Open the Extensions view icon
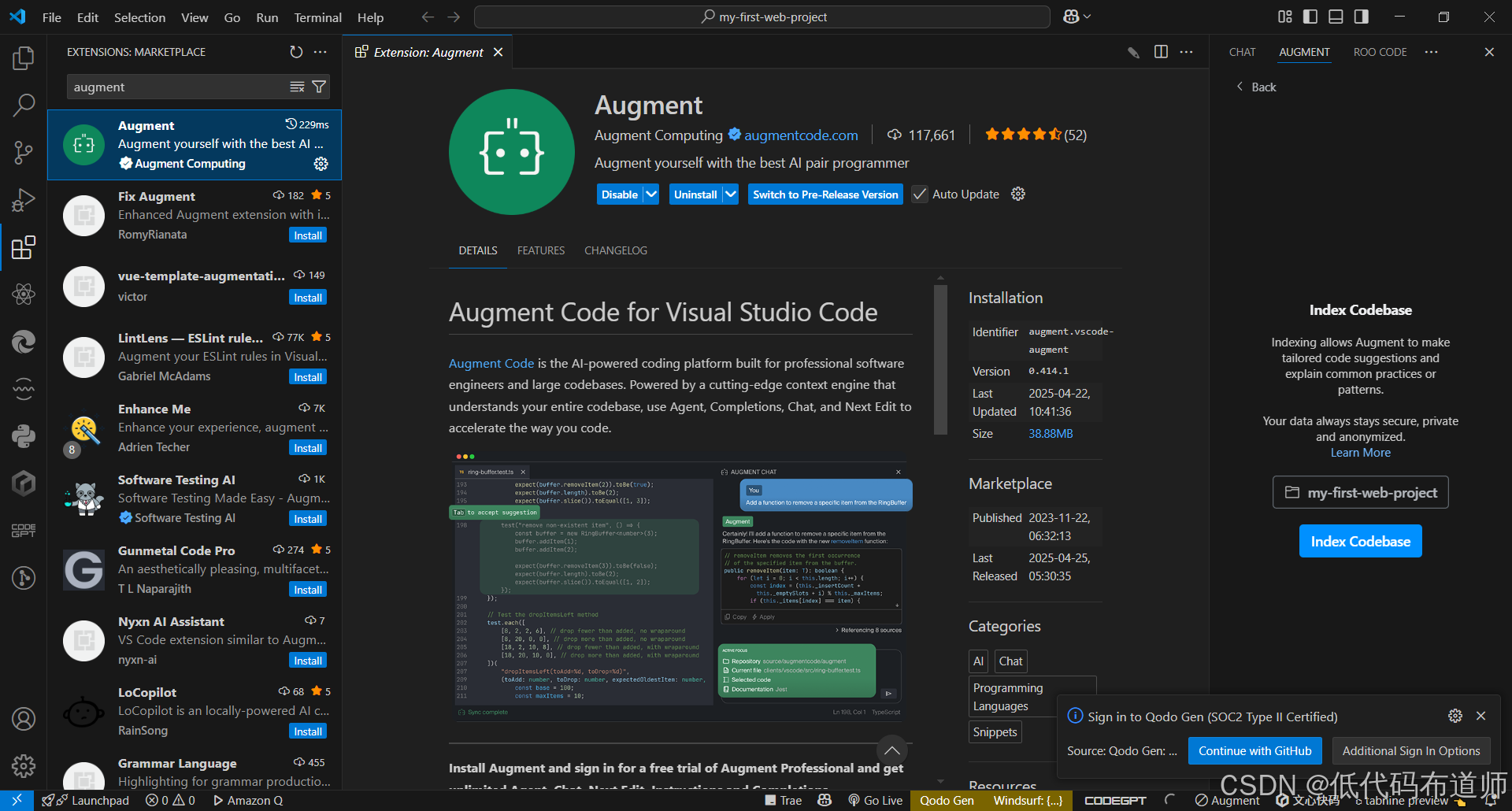Viewport: 1512px width, 811px height. 24,247
